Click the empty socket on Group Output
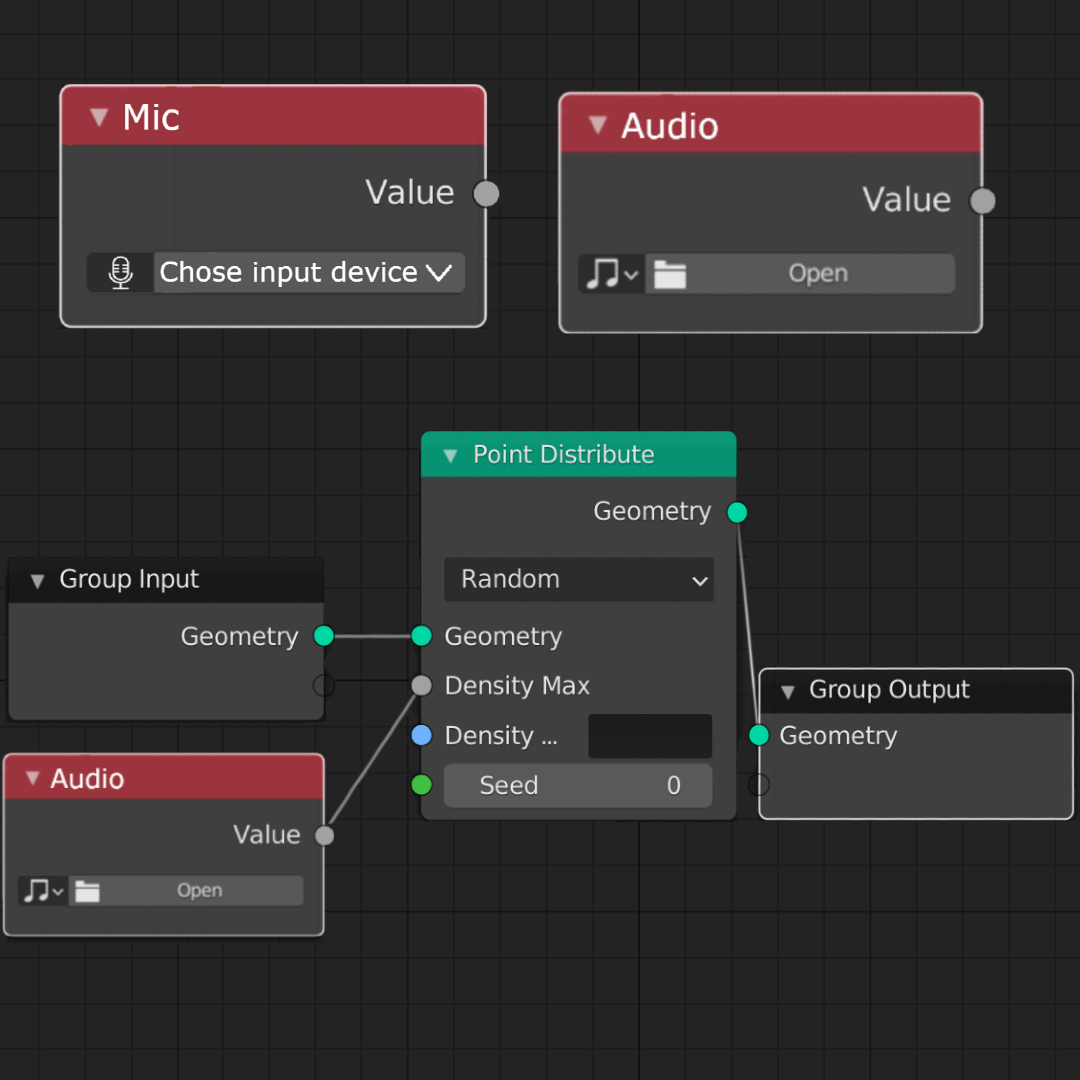This screenshot has height=1080, width=1080. coord(758,785)
